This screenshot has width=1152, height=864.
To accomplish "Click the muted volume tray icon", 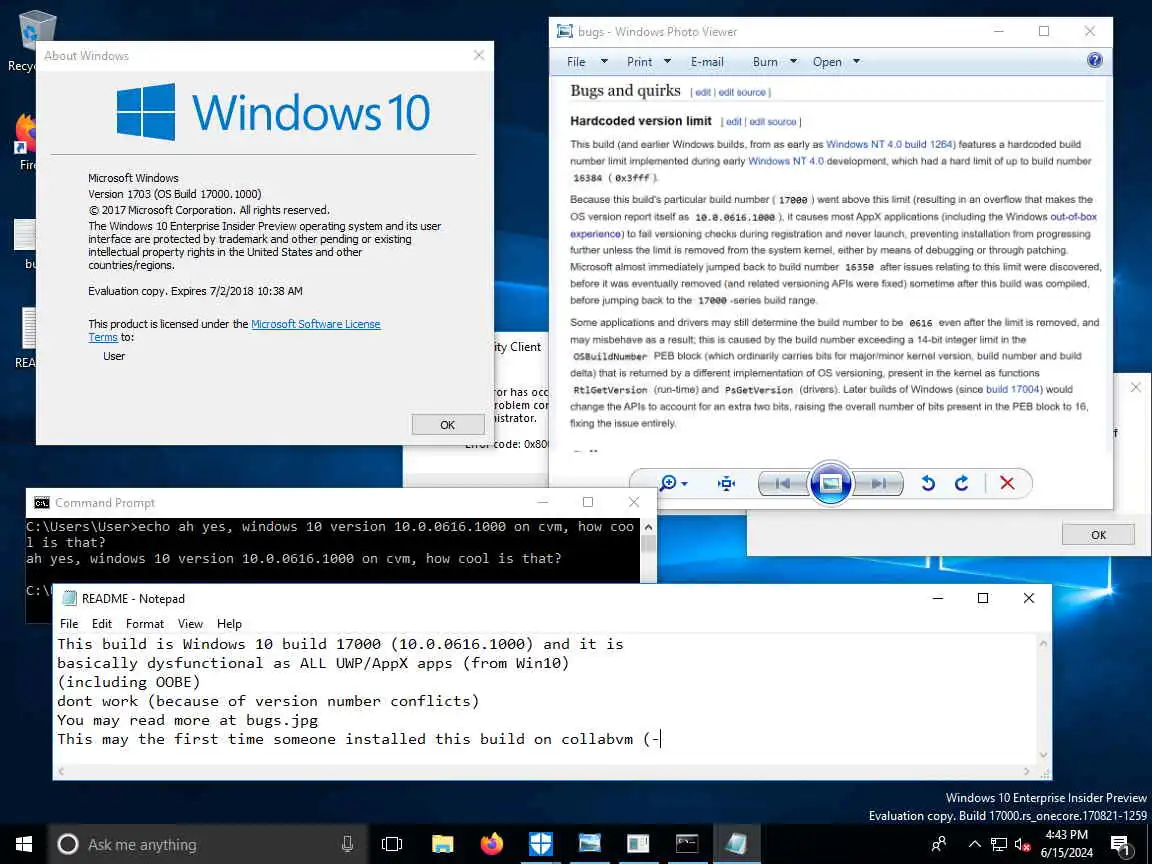I will coord(1022,844).
